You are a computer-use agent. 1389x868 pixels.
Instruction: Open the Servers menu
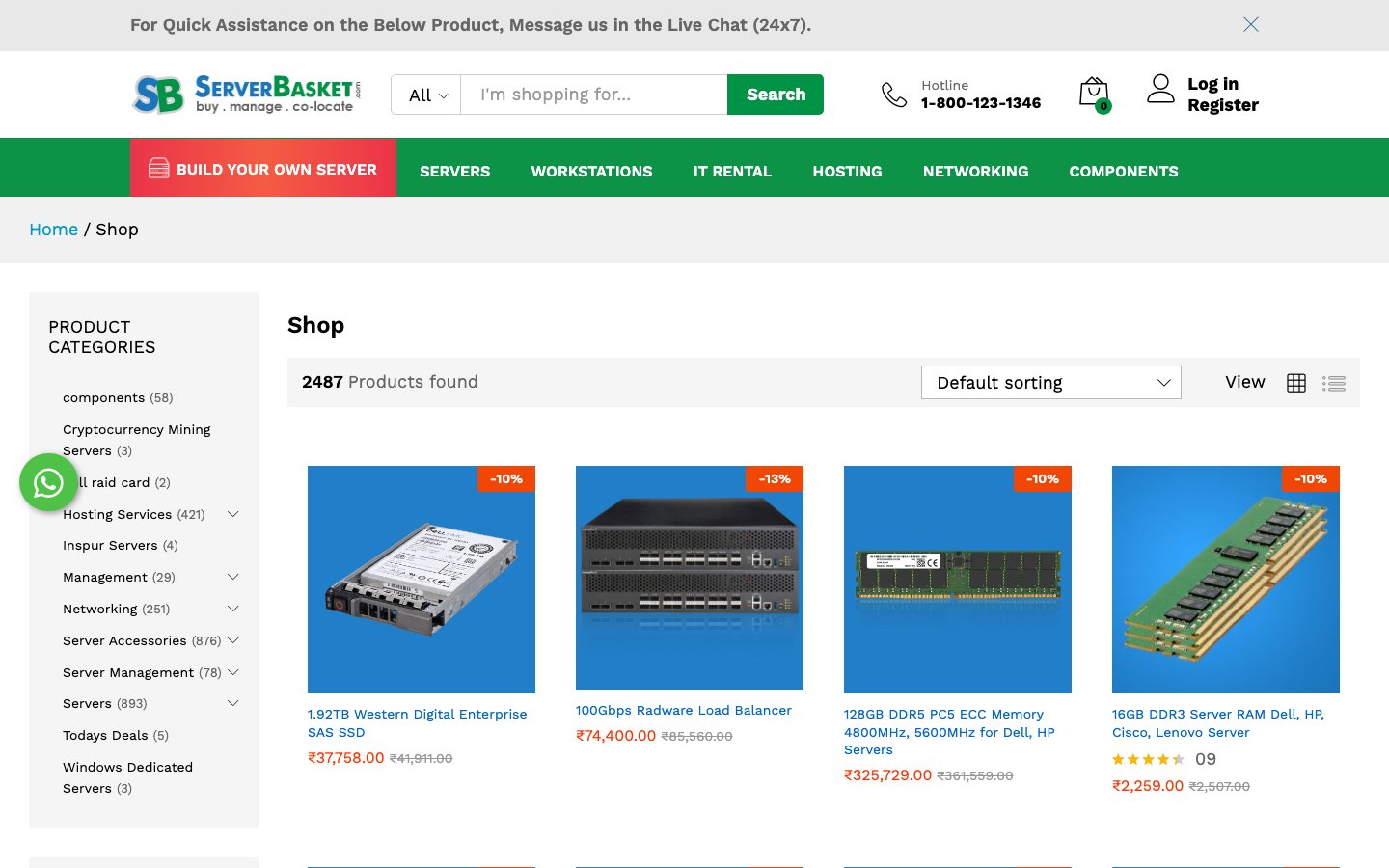point(454,171)
